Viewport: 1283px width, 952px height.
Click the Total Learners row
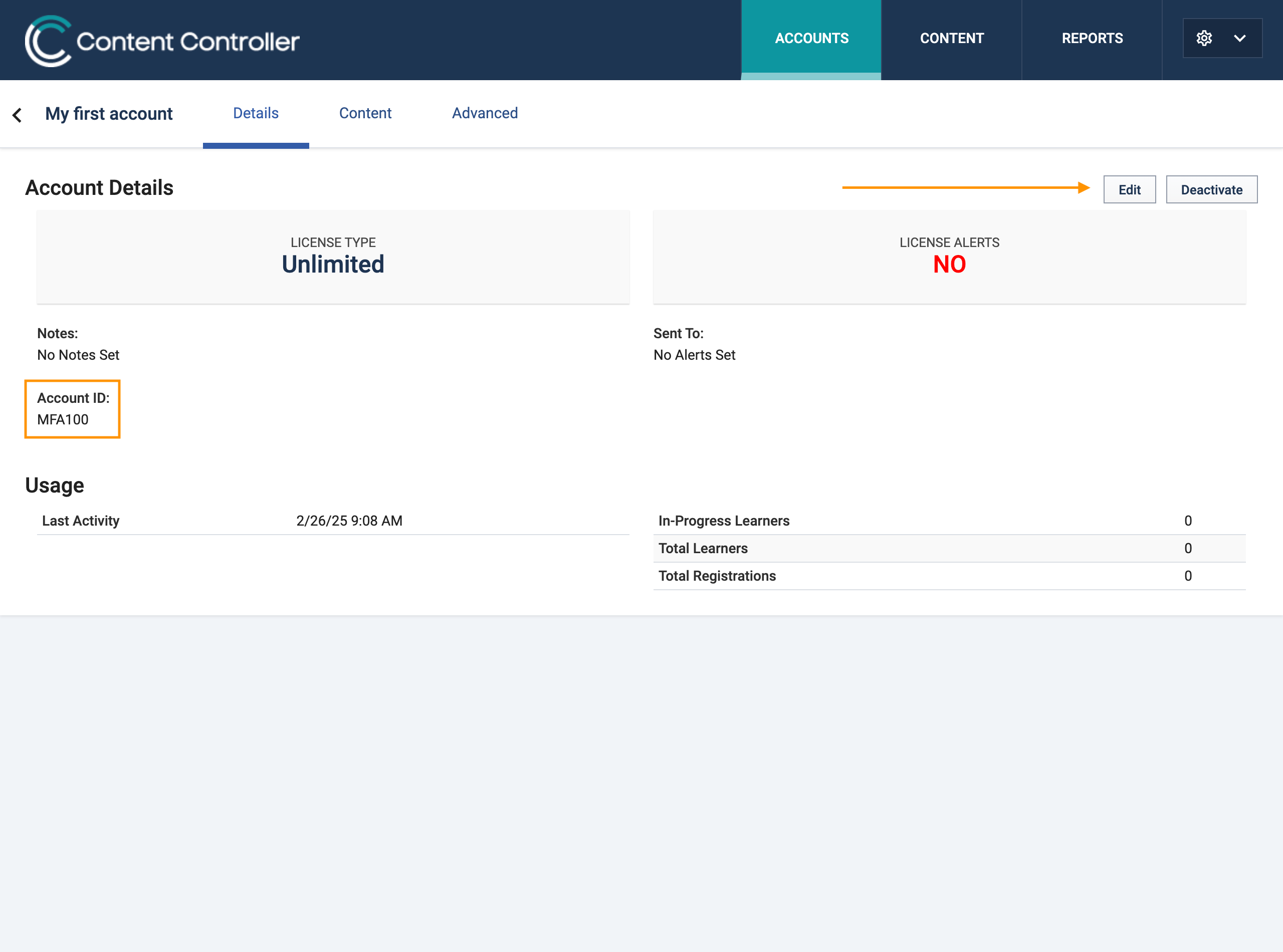pyautogui.click(x=949, y=548)
